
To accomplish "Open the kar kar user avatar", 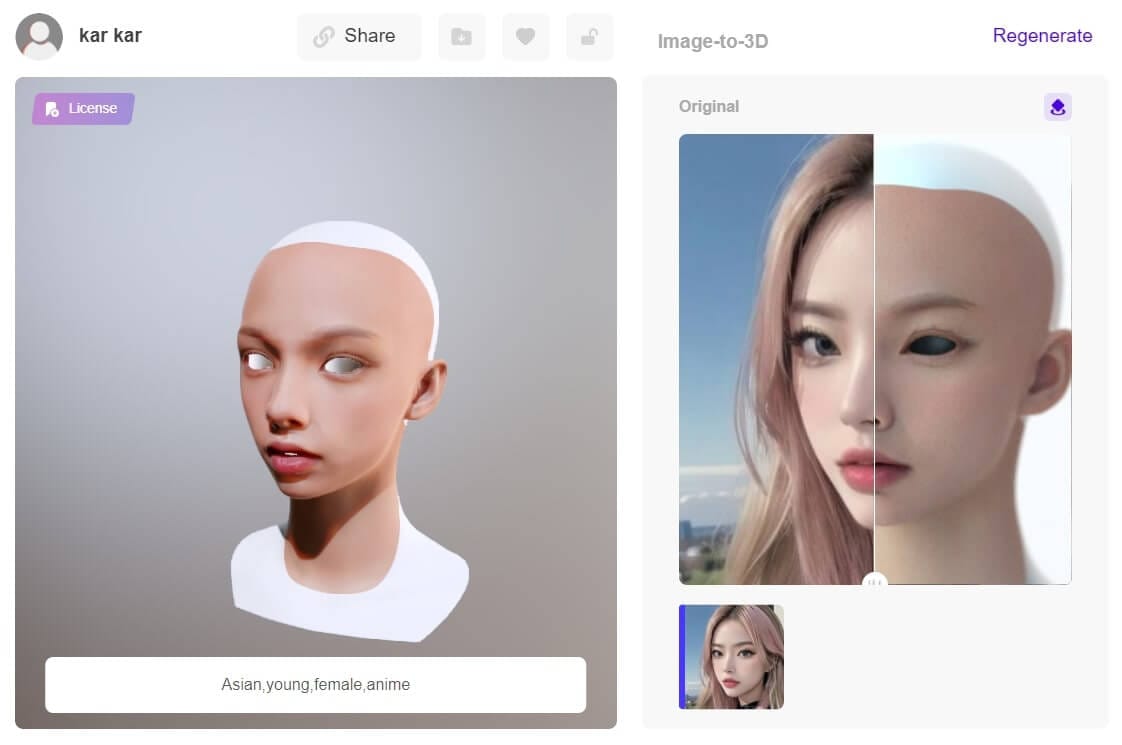I will [x=39, y=37].
